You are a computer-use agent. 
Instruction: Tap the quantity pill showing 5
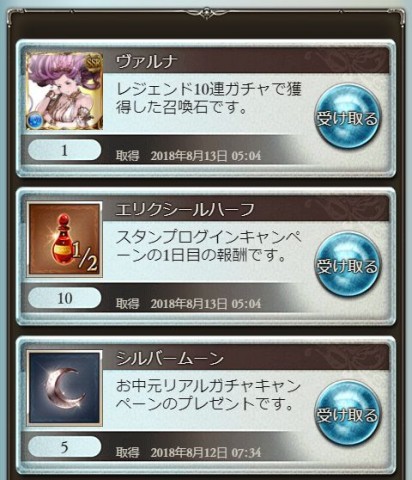[65, 447]
